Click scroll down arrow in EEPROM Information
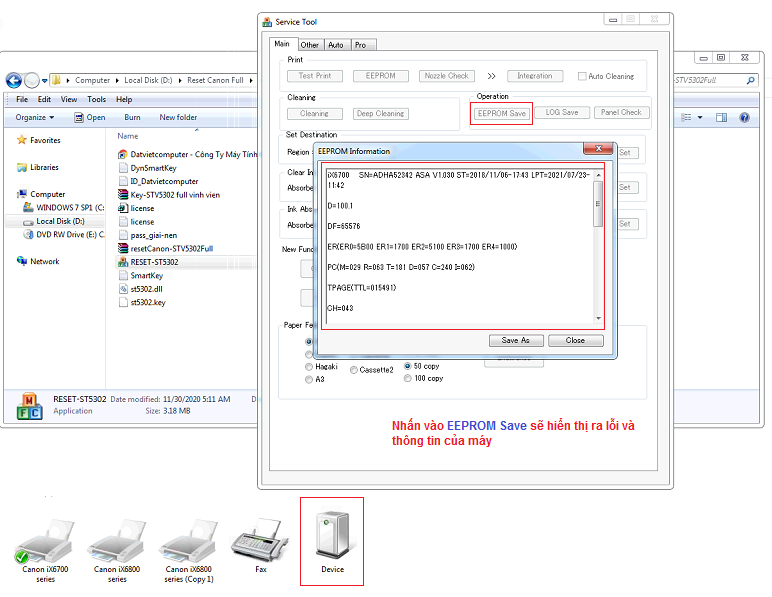The image size is (772, 597). pyautogui.click(x=598, y=318)
